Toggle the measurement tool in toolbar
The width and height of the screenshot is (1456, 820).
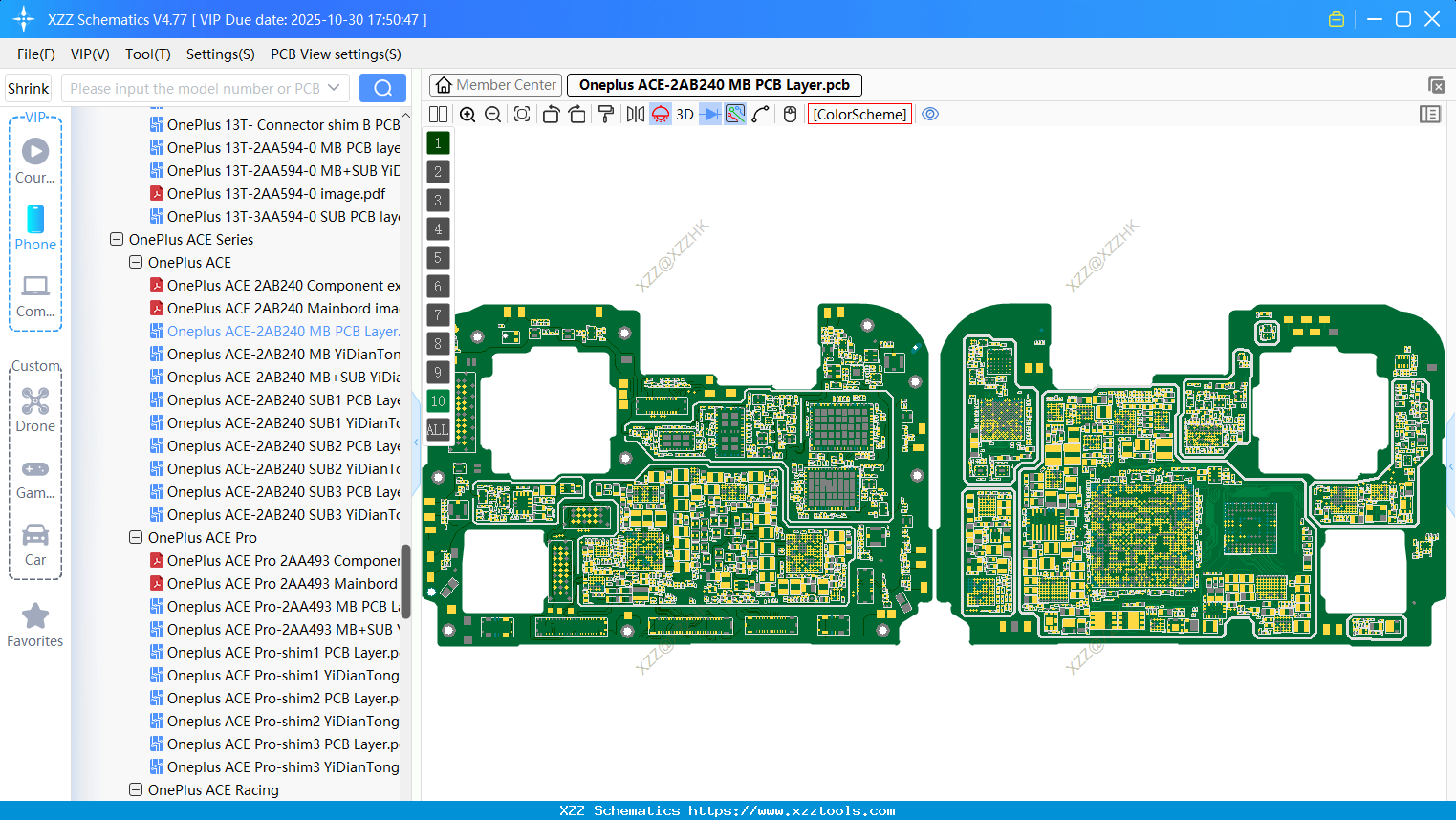point(760,114)
